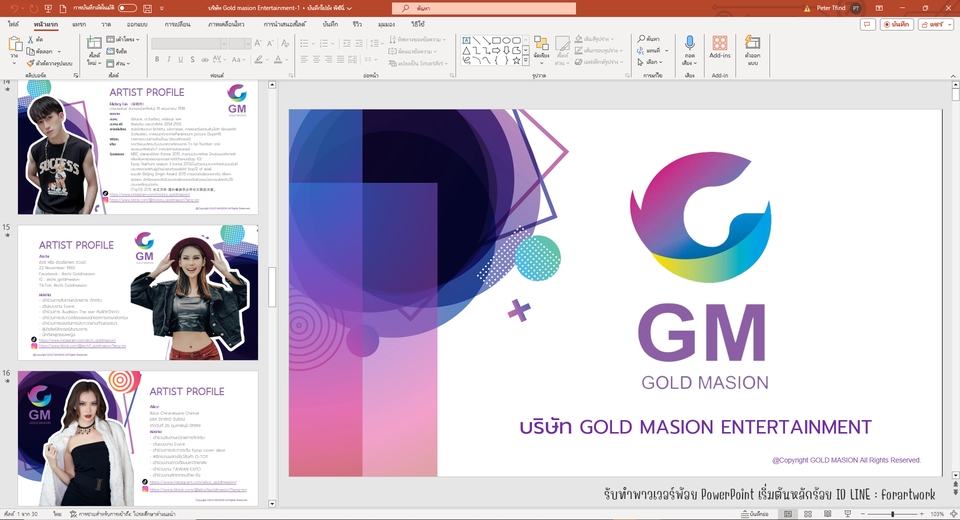Click the Record (บันทึก) button
The width and height of the screenshot is (960, 520).
tap(897, 24)
